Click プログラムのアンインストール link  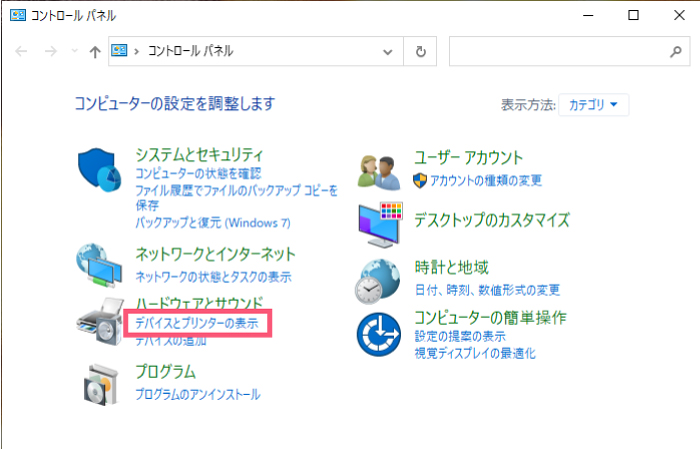click(x=198, y=395)
